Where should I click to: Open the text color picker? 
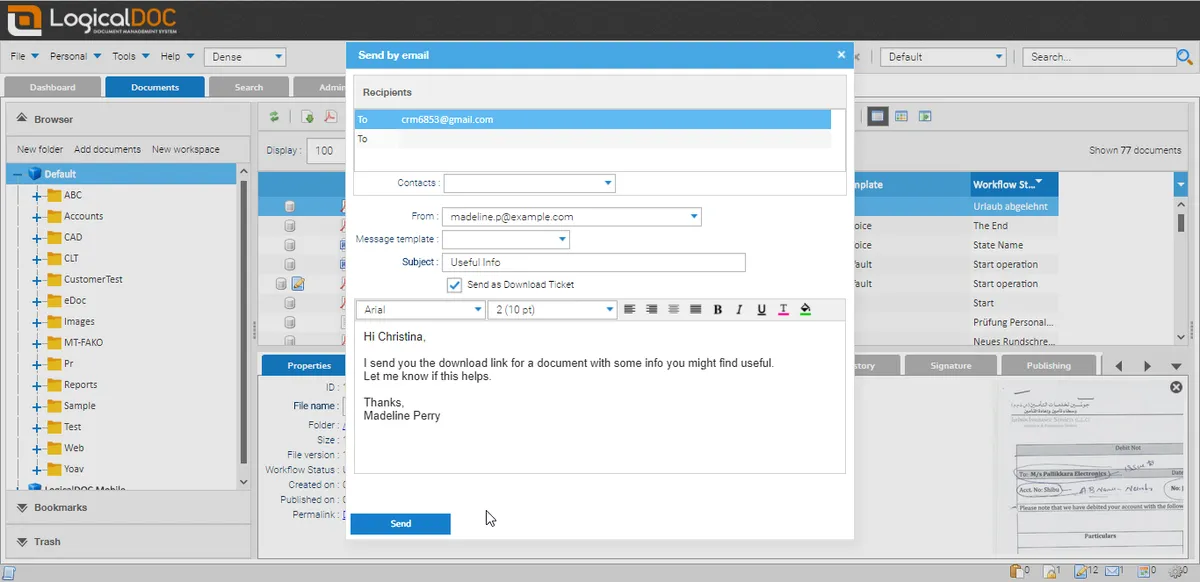(783, 310)
